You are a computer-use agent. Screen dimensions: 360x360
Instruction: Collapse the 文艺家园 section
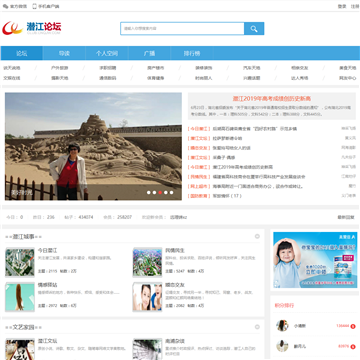[x=257, y=327]
